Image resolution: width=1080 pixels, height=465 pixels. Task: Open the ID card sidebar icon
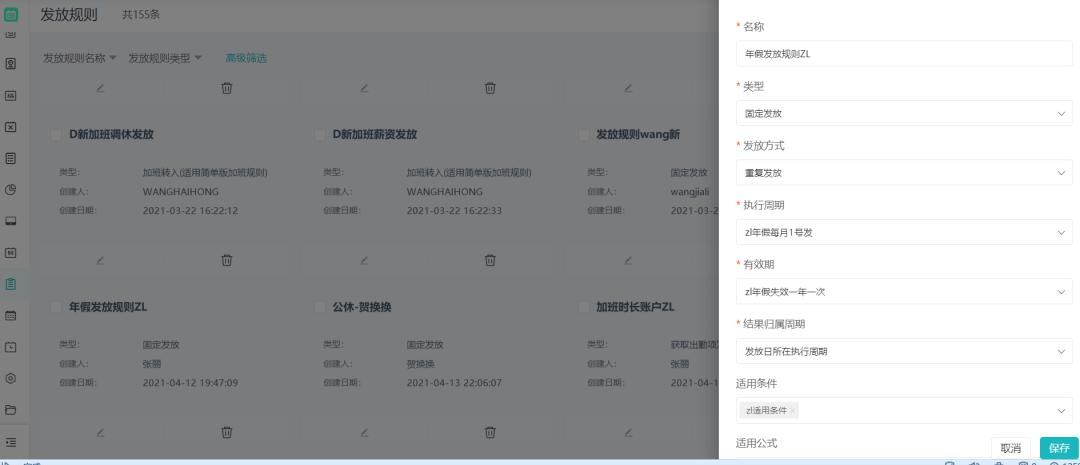coord(10,96)
